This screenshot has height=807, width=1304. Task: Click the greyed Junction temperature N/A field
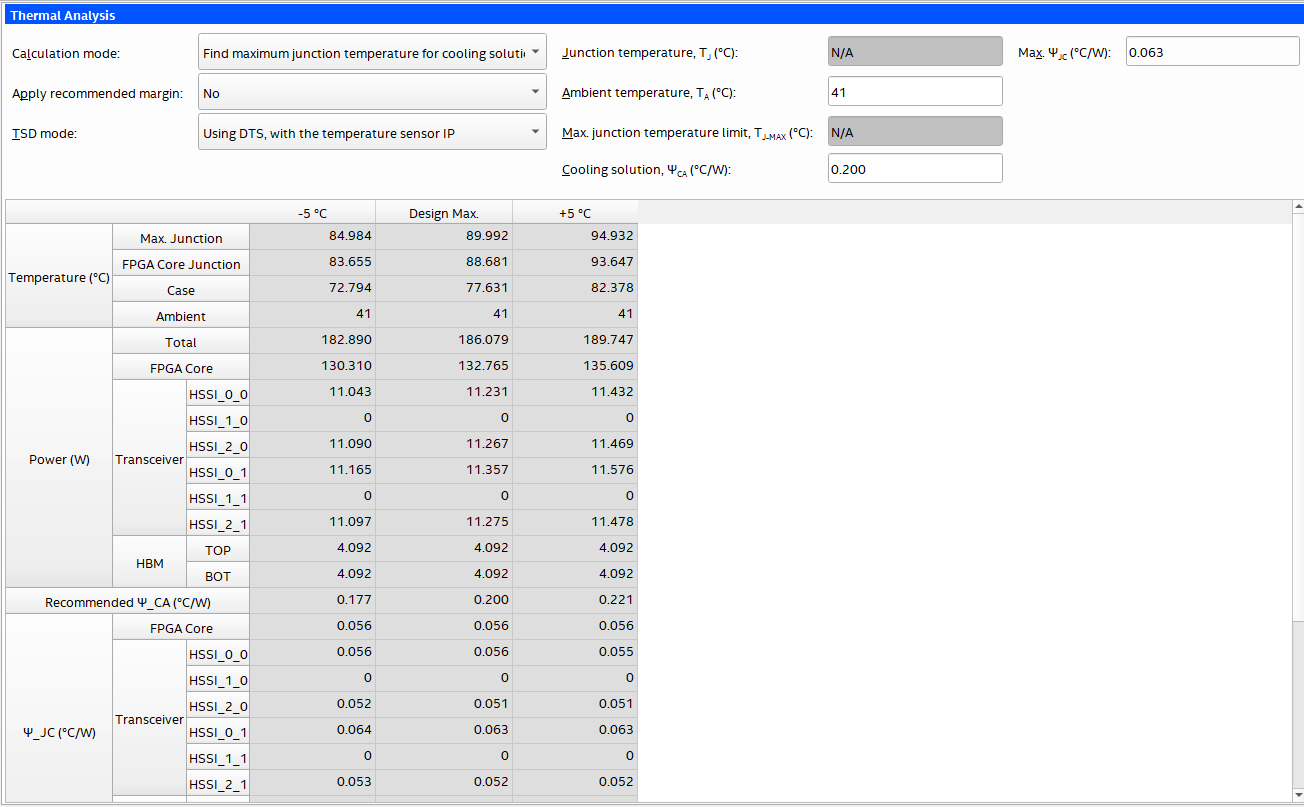coord(914,52)
